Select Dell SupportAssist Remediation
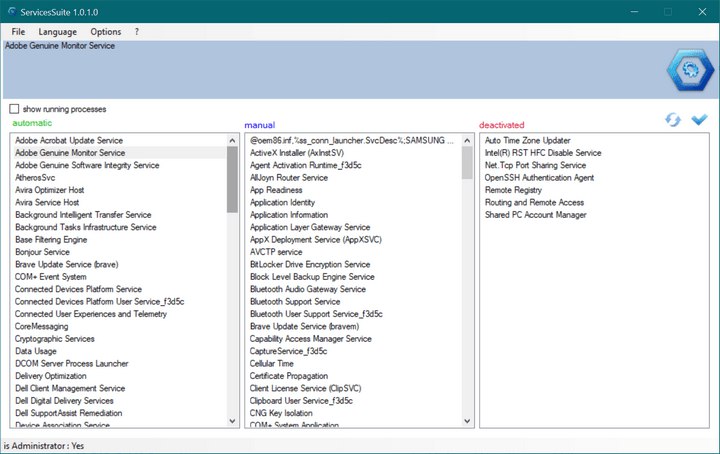 coord(68,413)
